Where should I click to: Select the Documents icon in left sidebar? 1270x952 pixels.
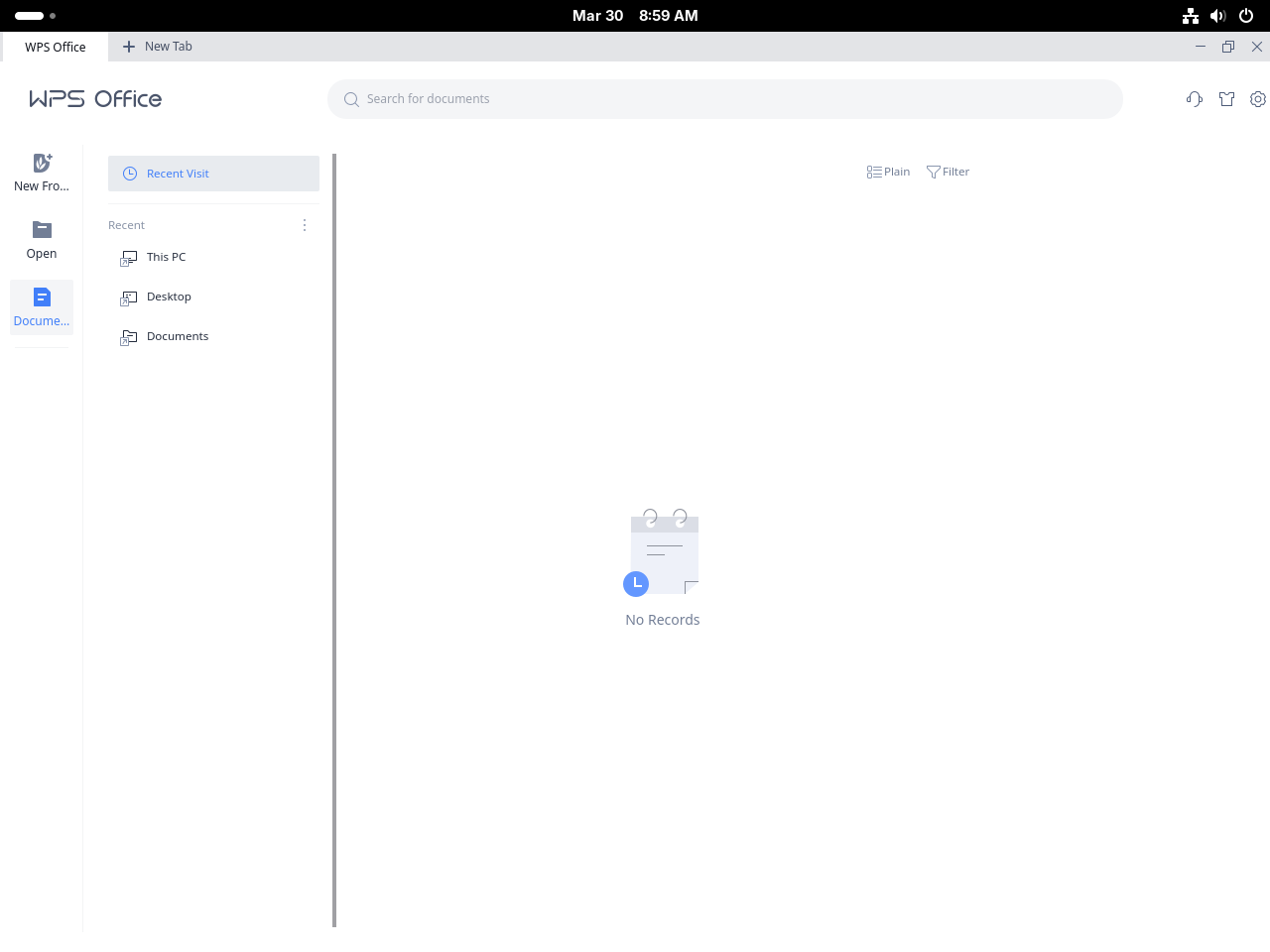[x=41, y=297]
